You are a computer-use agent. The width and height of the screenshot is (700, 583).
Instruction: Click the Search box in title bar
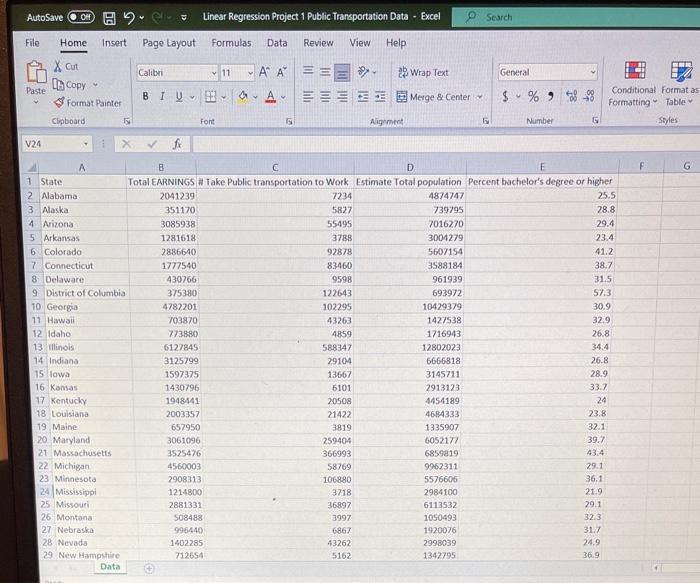[x=576, y=17]
